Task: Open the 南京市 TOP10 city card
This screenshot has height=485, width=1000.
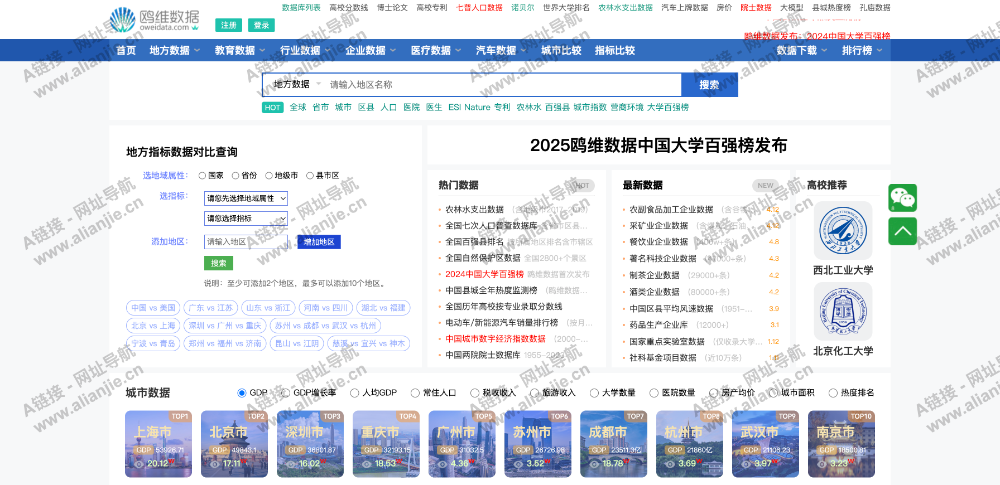Action: (x=841, y=444)
